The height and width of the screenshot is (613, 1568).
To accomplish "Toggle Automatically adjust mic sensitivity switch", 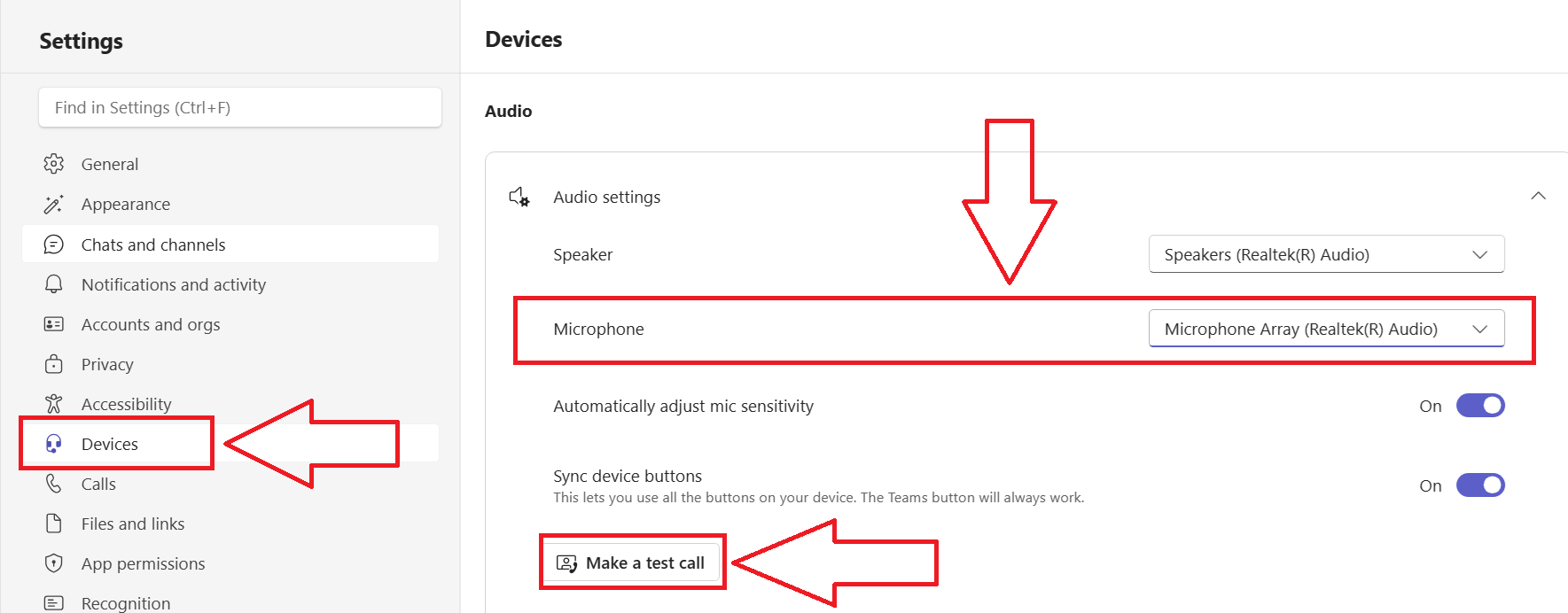I will tap(1480, 406).
